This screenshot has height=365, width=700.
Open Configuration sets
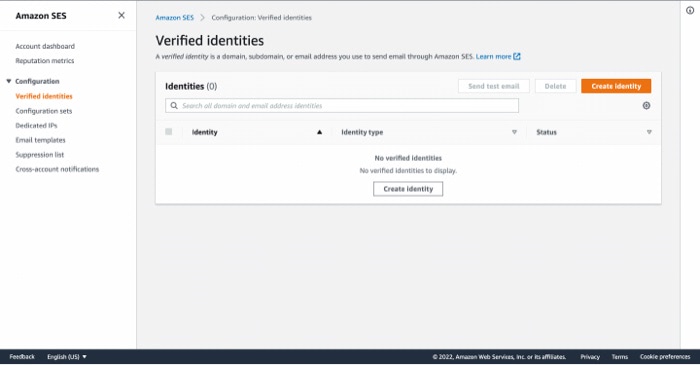click(44, 111)
